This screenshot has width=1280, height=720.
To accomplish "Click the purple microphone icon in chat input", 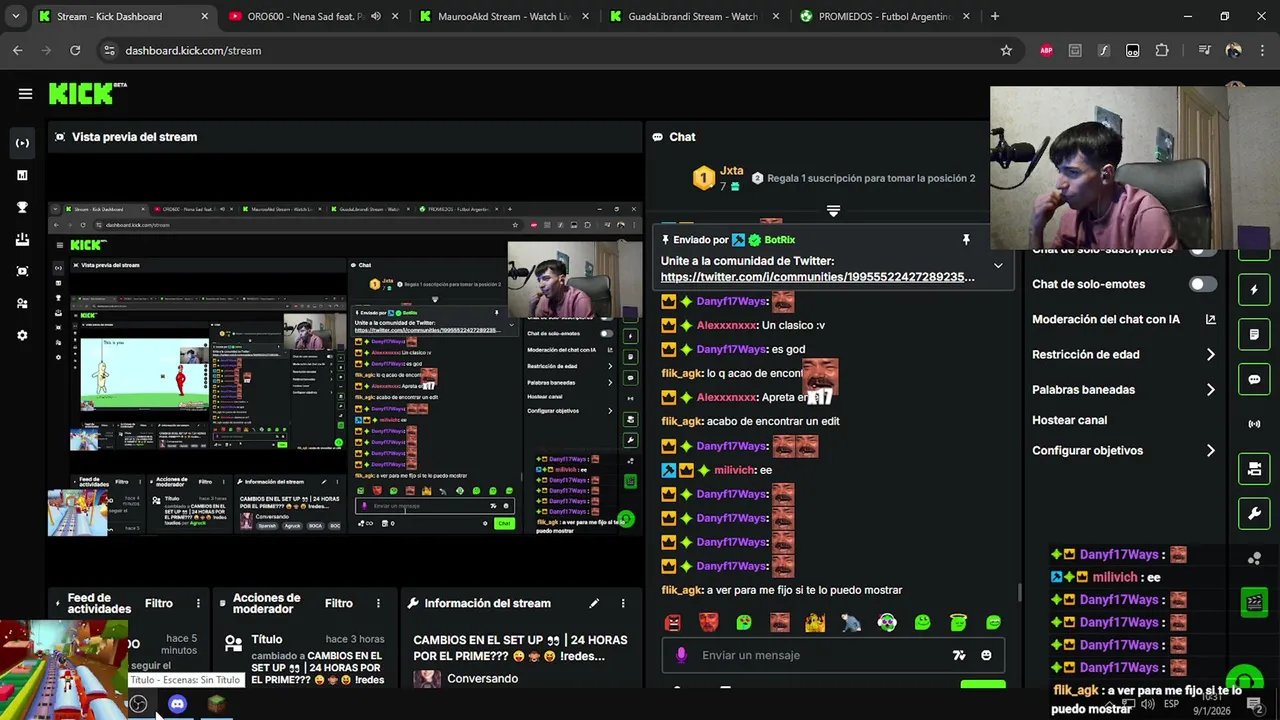I will (681, 655).
